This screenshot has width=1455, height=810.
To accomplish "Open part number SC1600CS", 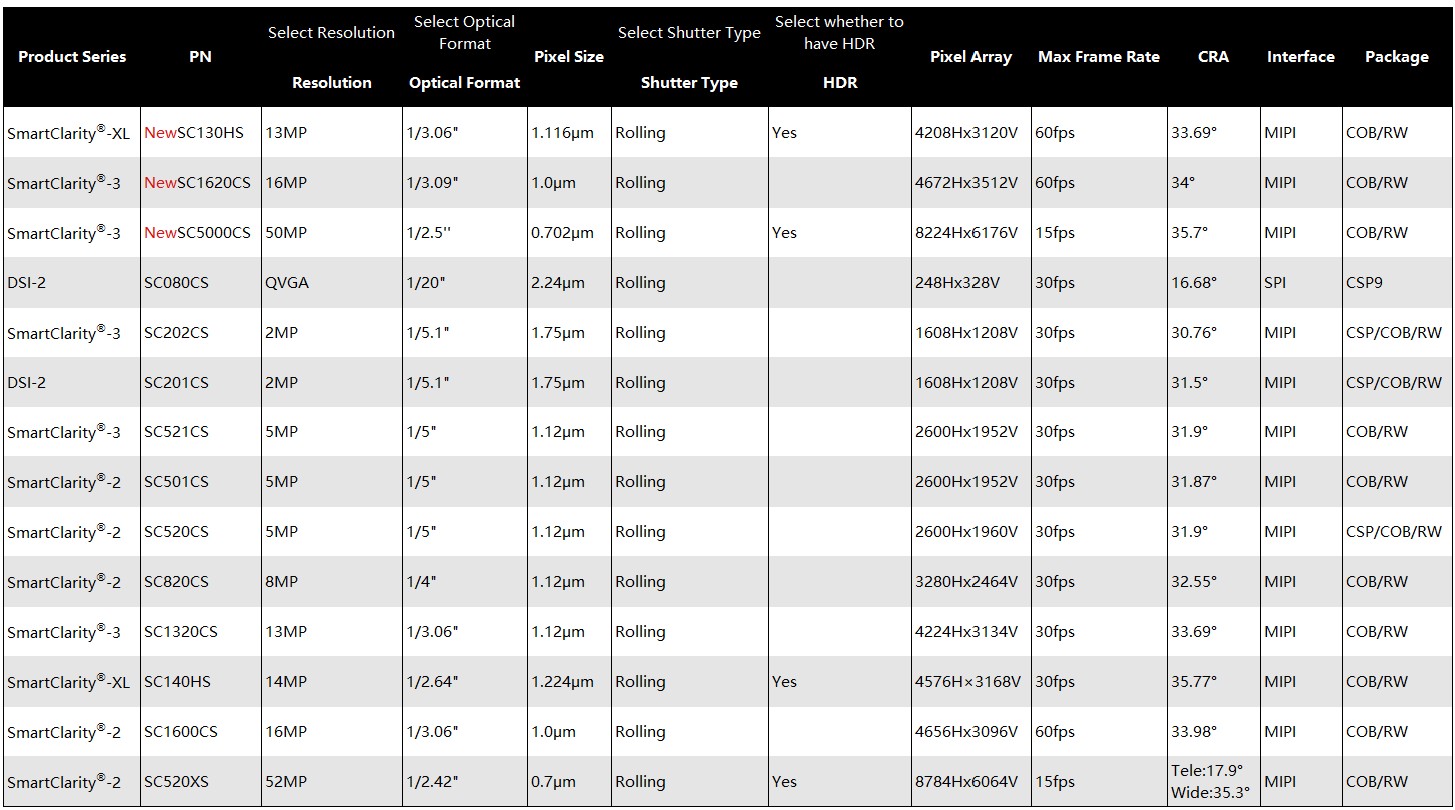I will (181, 732).
